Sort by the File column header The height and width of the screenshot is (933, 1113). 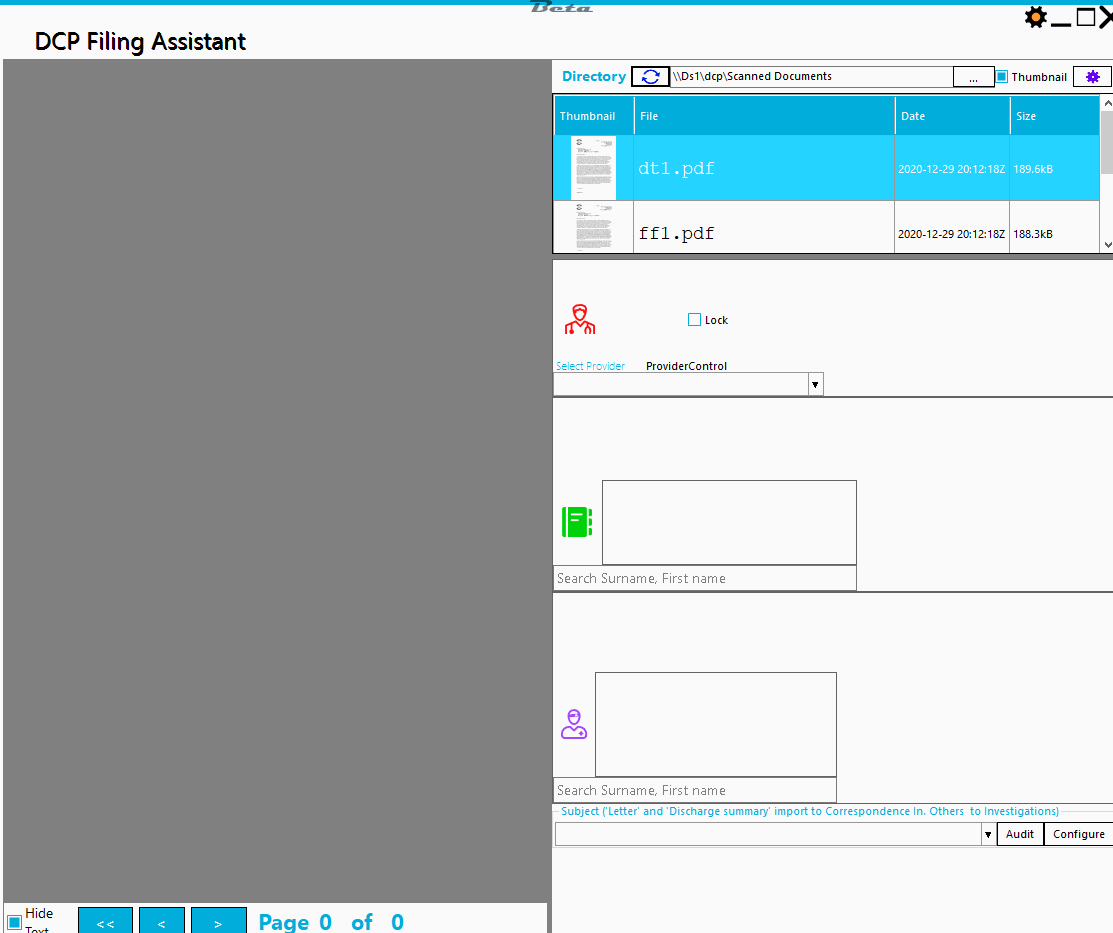764,116
